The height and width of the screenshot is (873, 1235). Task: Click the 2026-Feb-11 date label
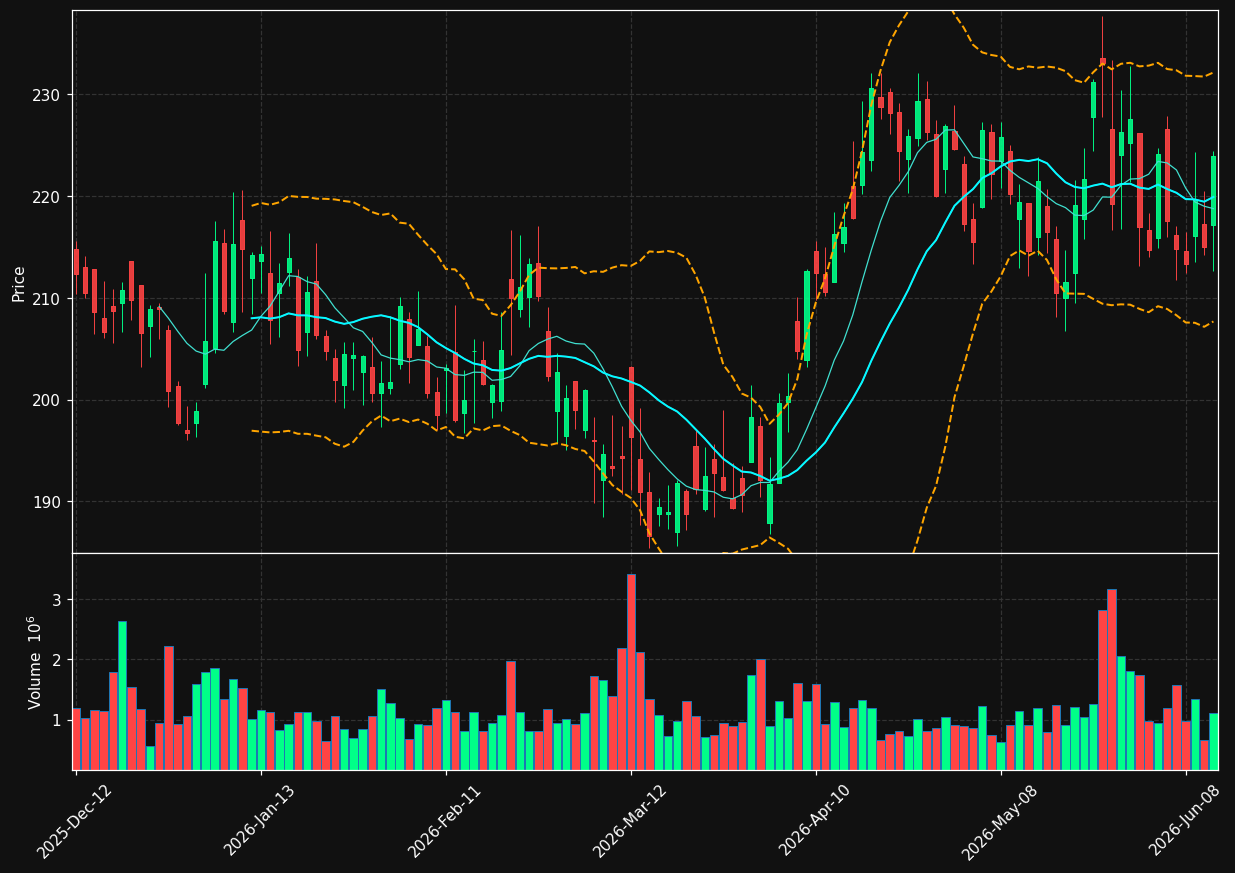(445, 821)
